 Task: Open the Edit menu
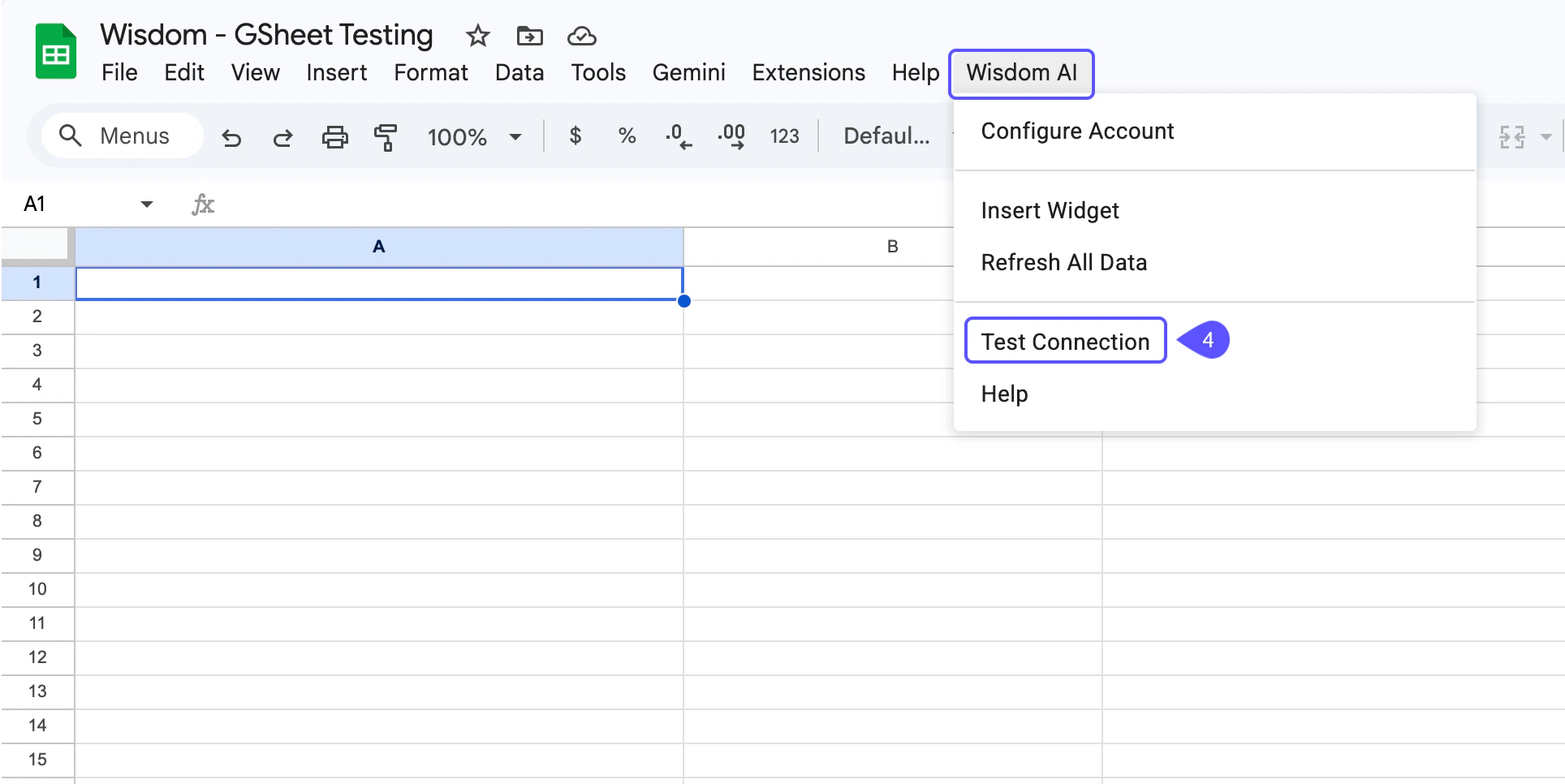click(x=184, y=72)
